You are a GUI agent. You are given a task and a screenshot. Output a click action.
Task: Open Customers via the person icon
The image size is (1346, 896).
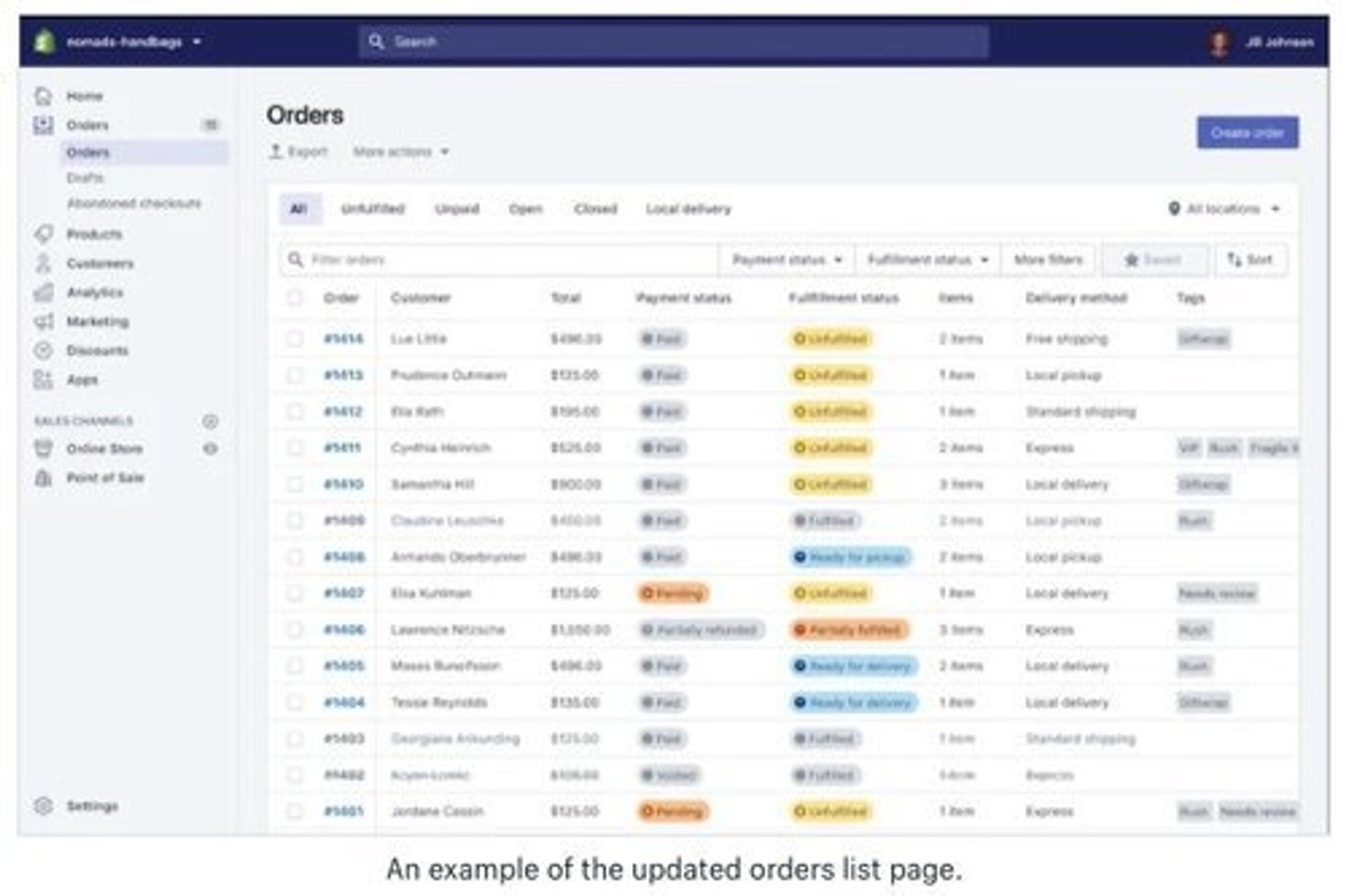point(44,263)
